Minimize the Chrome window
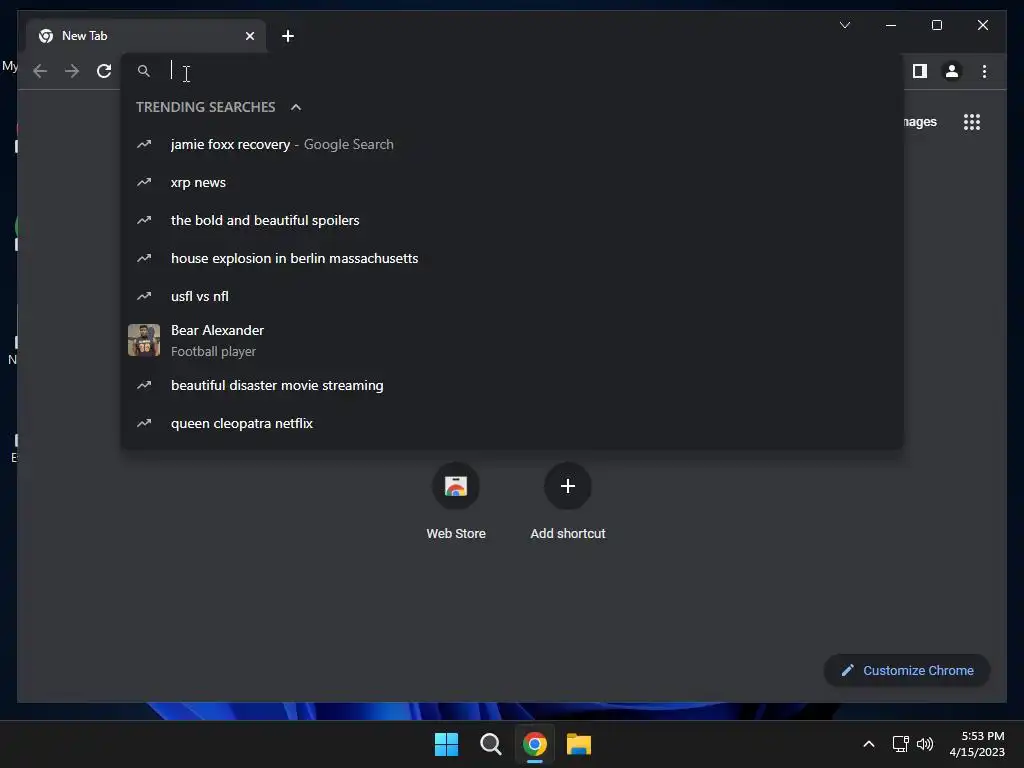The image size is (1024, 768). coord(891,25)
